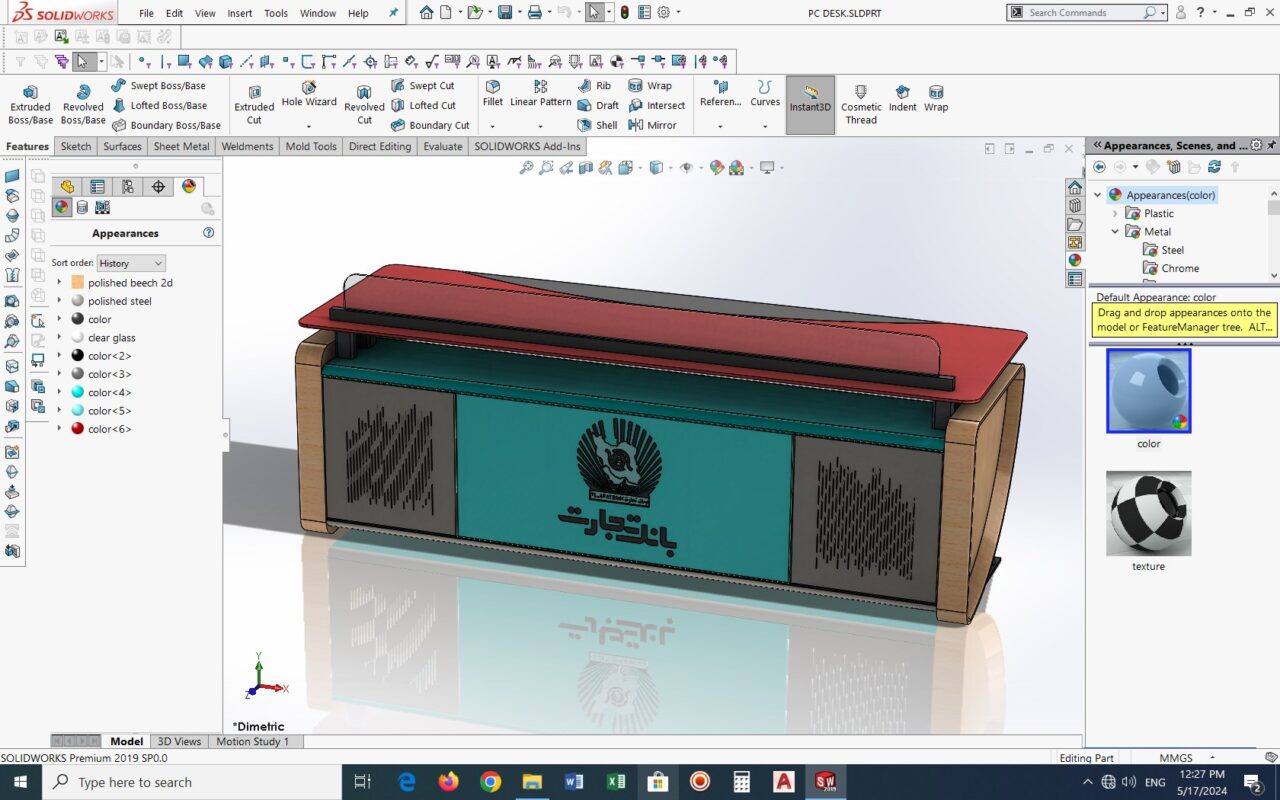Open Design Library tab in task pane

click(1075, 206)
